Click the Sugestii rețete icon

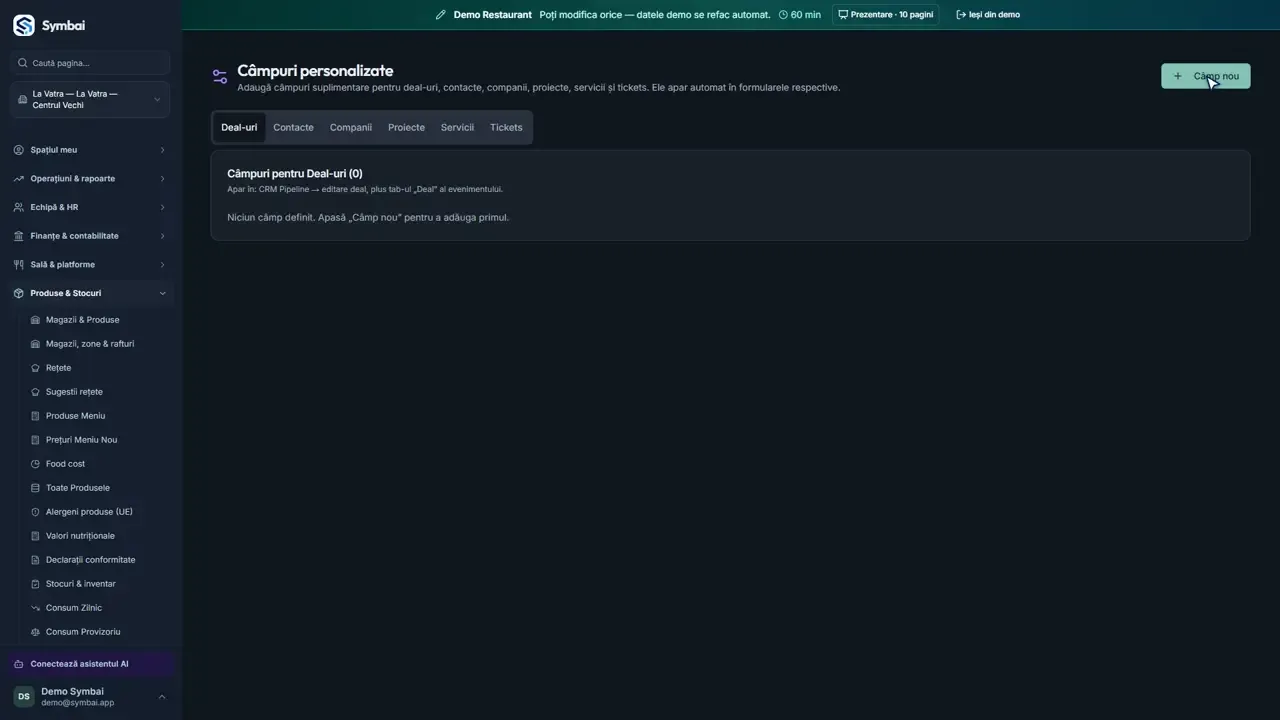36,392
